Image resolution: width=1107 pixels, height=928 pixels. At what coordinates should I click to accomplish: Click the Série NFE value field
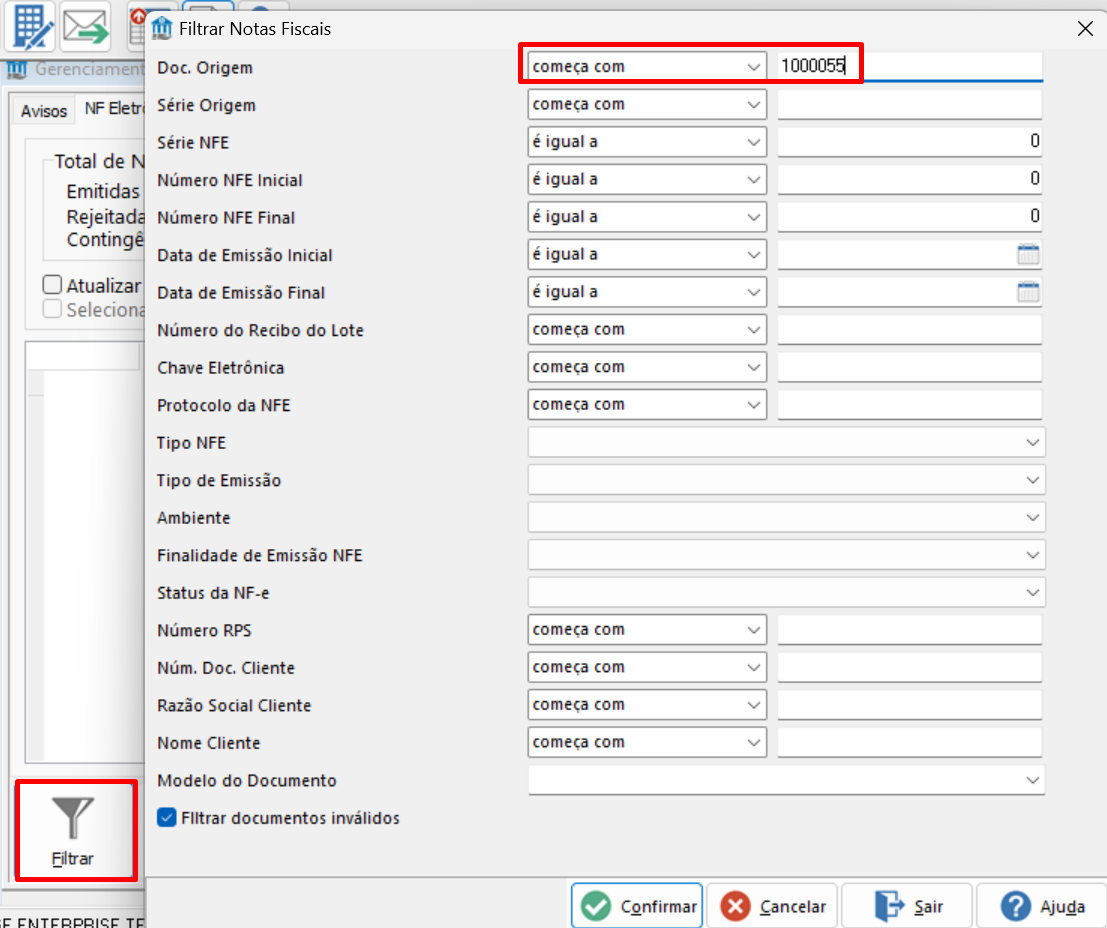click(x=909, y=141)
